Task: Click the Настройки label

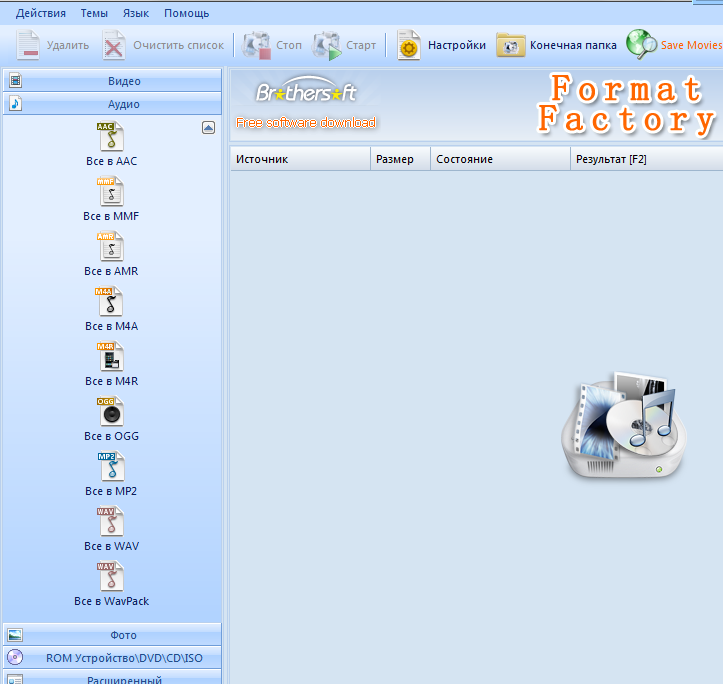Action: [x=456, y=45]
